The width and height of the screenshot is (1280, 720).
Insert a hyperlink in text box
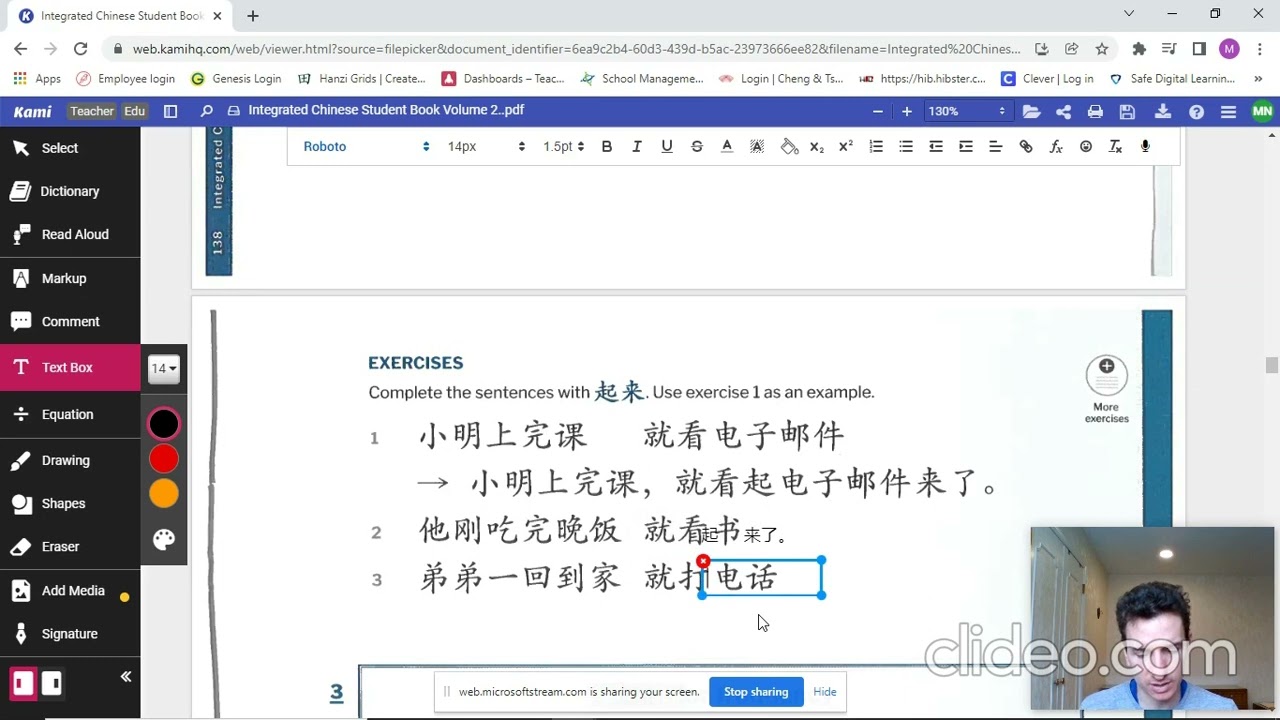click(x=1025, y=146)
